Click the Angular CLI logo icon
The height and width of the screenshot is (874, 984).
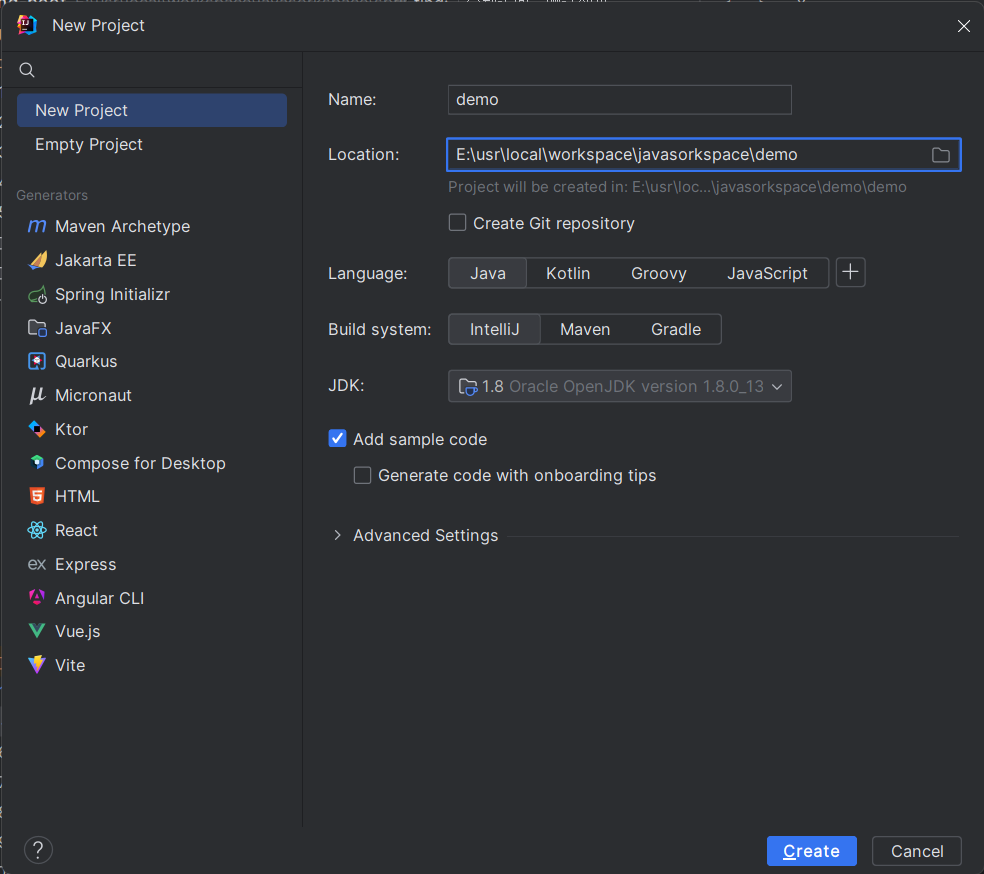pyautogui.click(x=37, y=597)
